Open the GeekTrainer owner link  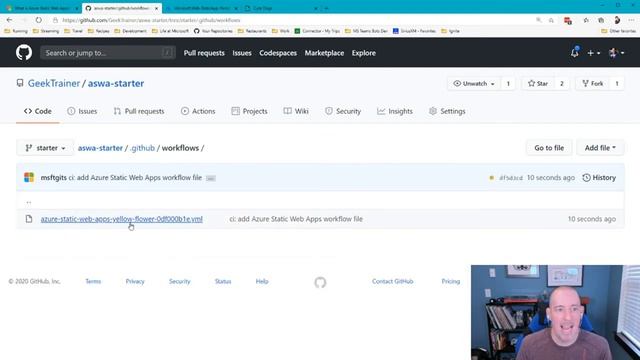pos(54,83)
